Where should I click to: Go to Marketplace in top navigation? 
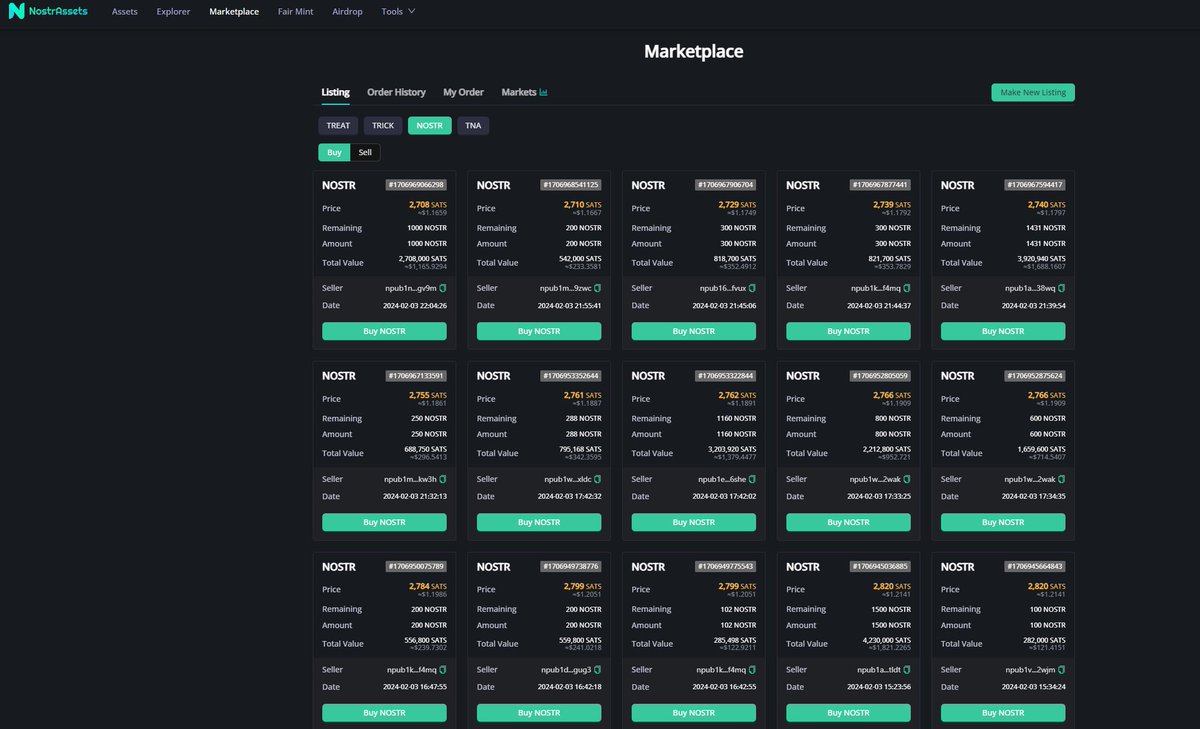pos(234,12)
